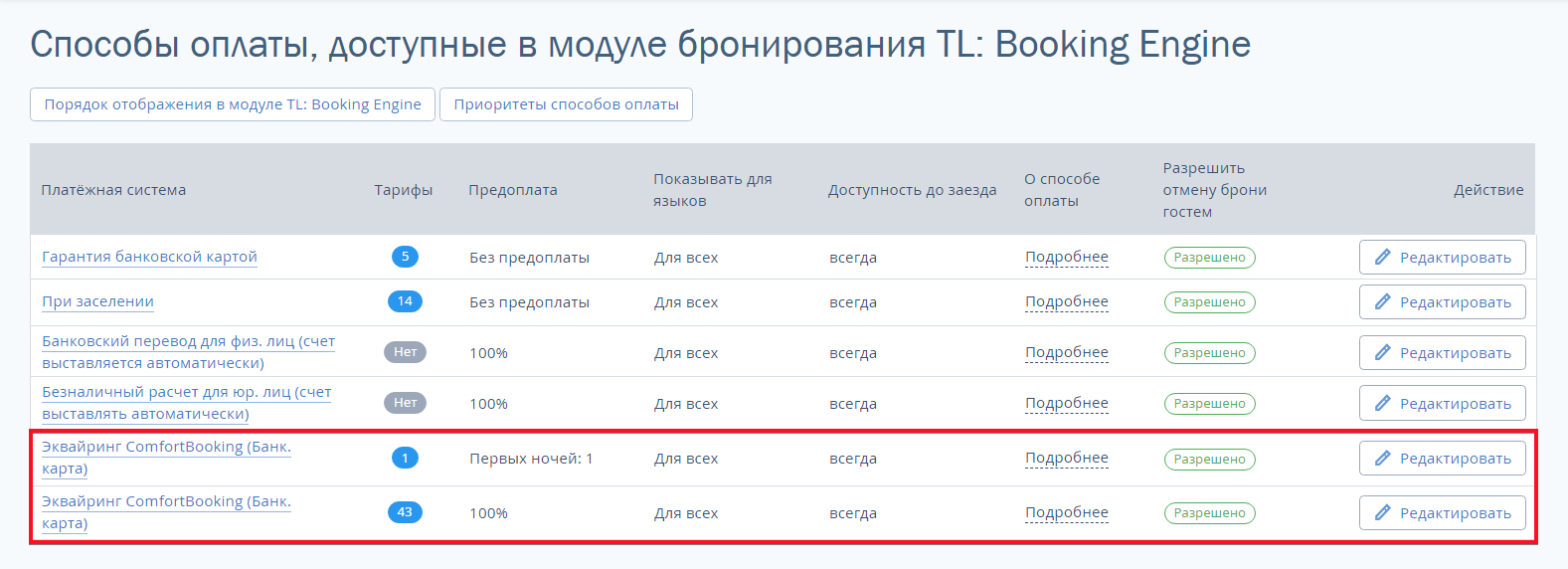Open 'Порядок отображения в модуле TL: Booking Engine'
Viewport: 1568px width, 569px height.
click(233, 104)
